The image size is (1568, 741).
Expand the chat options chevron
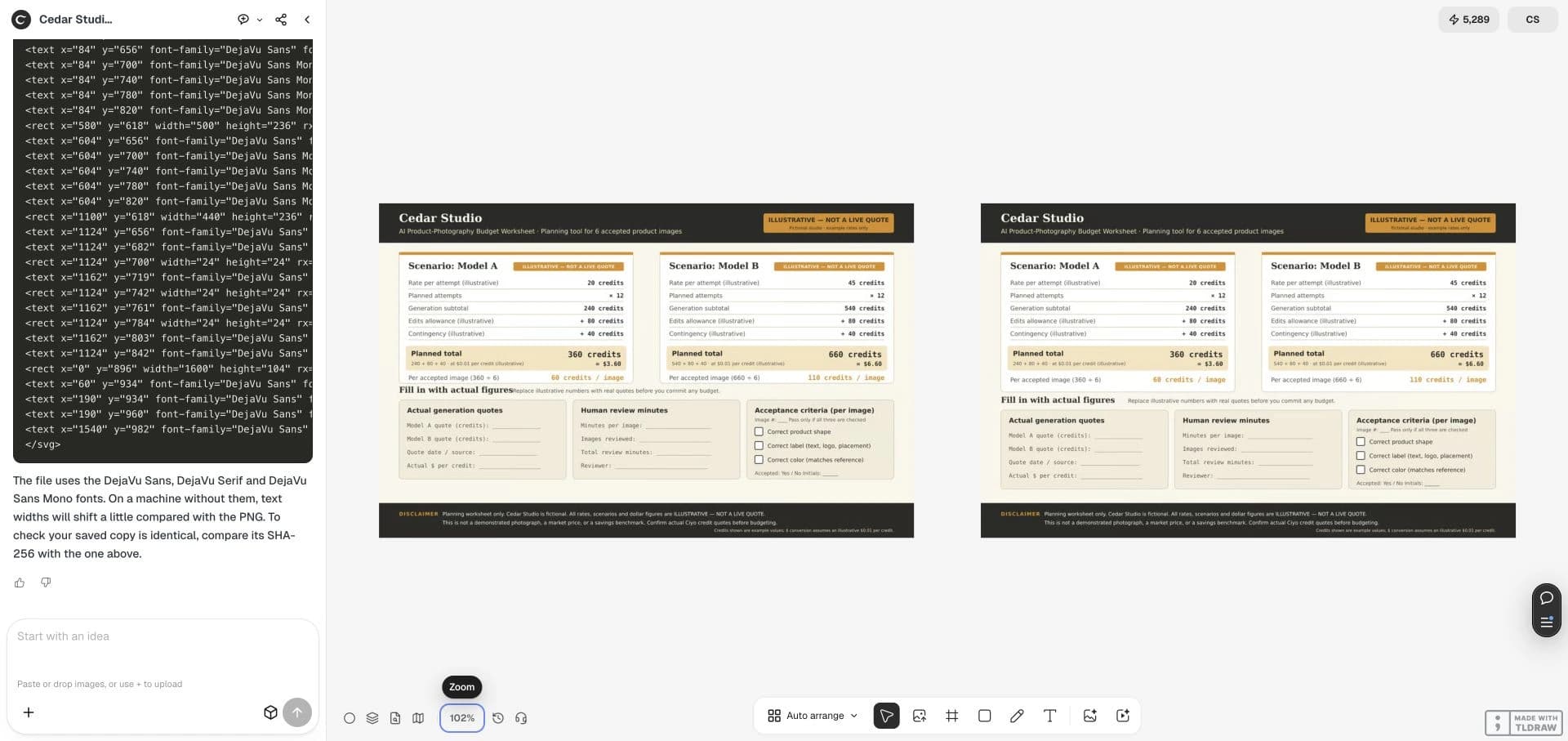[x=260, y=20]
